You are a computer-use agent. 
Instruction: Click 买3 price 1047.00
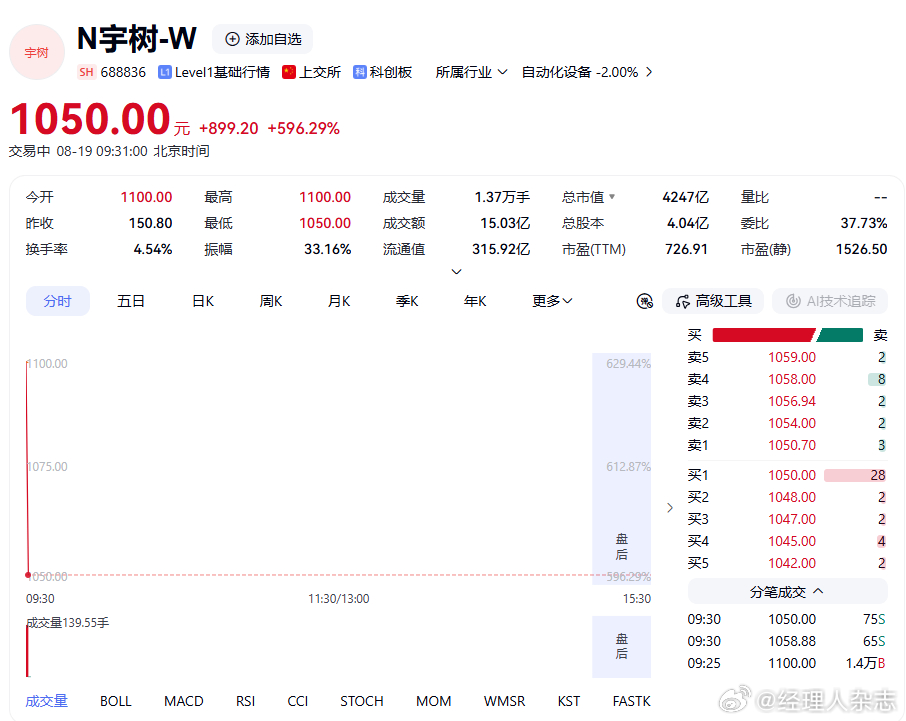point(792,519)
